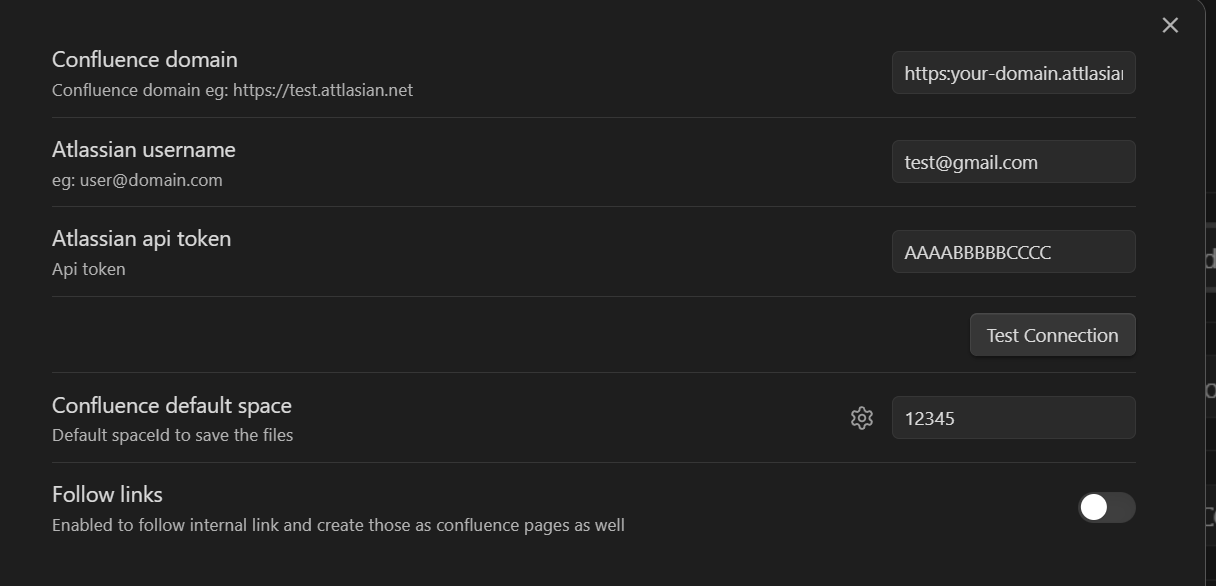The image size is (1216, 586).
Task: Enable the Follow links toggle
Action: click(x=1107, y=507)
